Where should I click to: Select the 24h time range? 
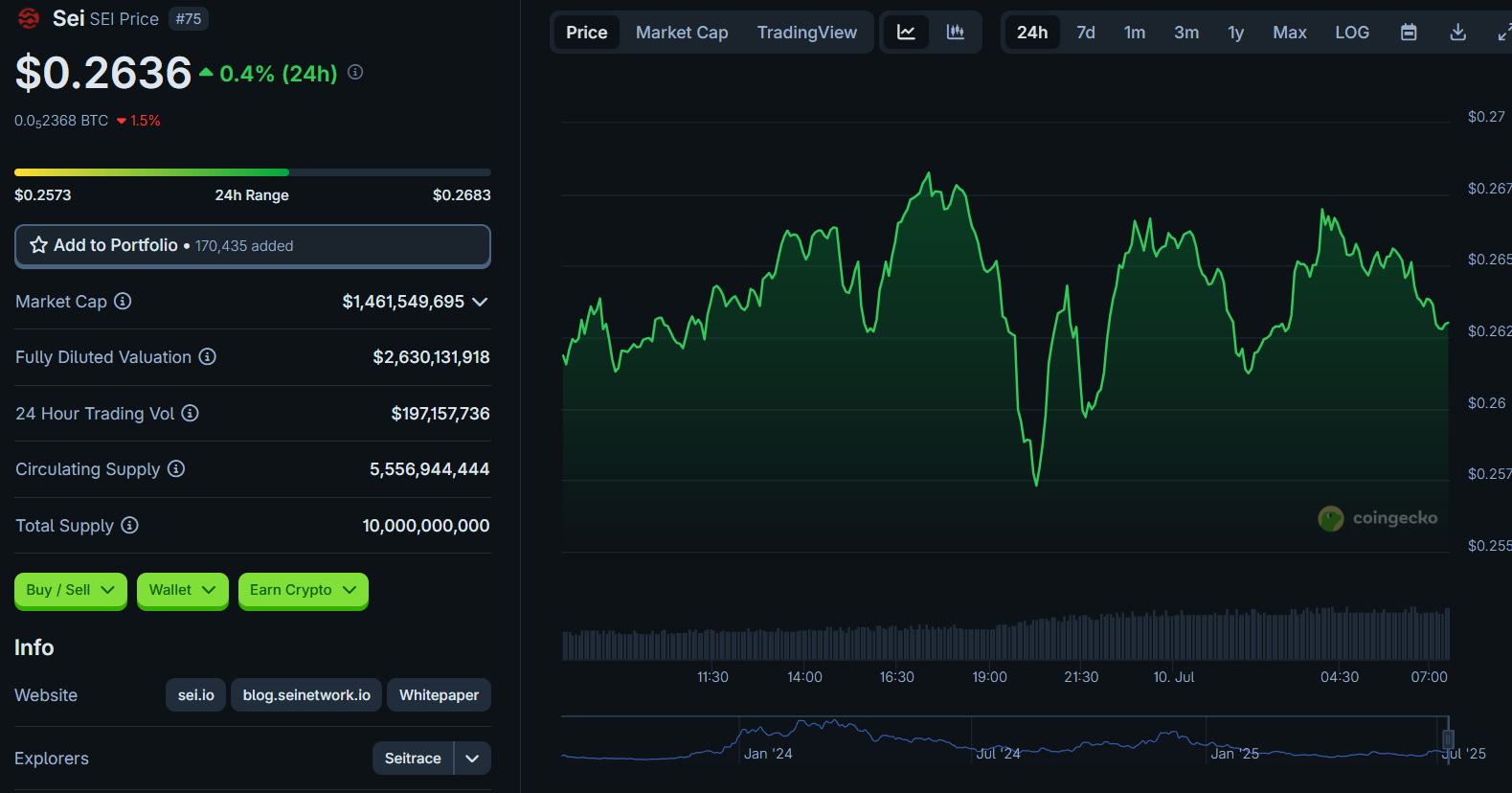tap(1032, 33)
